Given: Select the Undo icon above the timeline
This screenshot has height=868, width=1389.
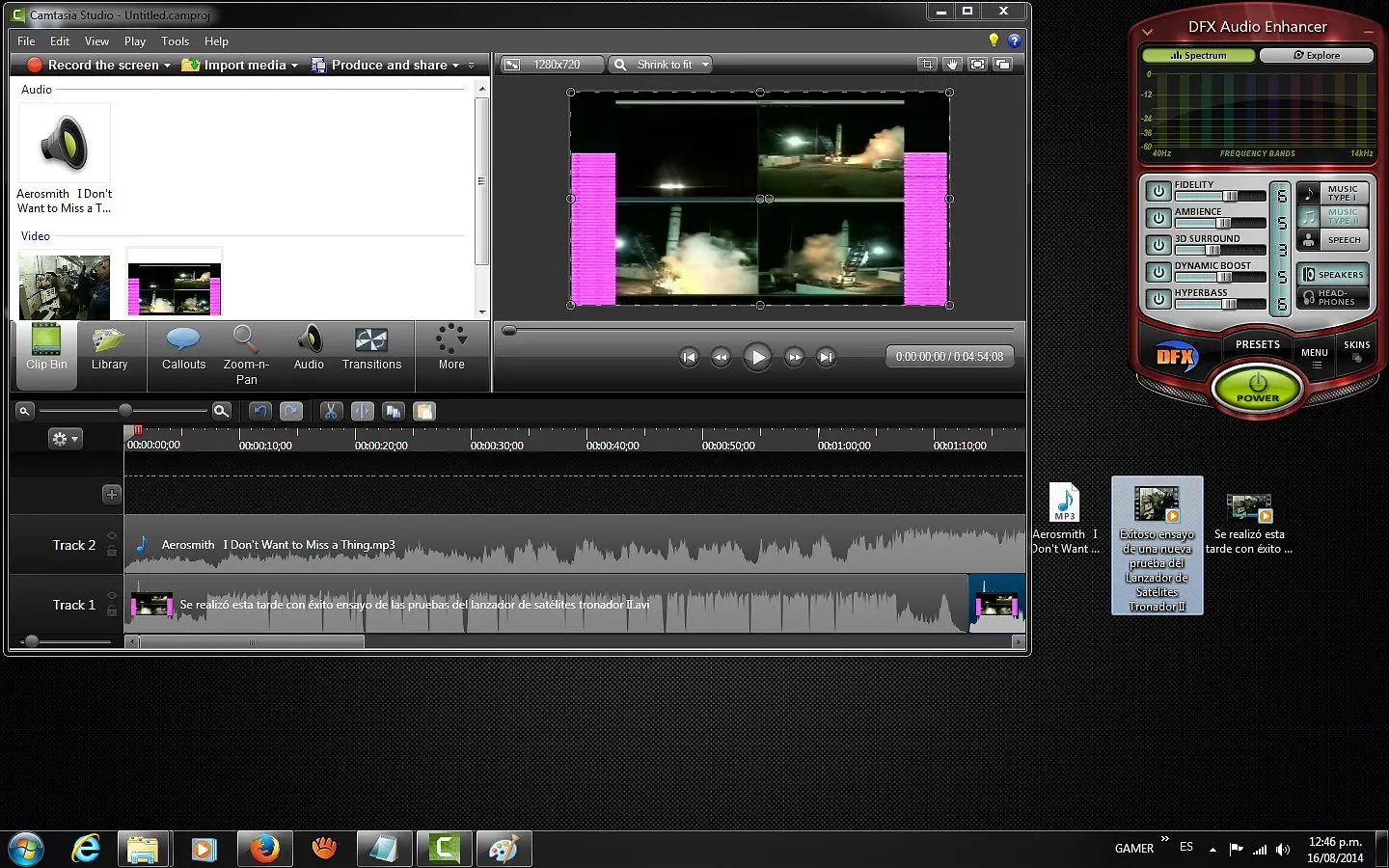Looking at the screenshot, I should [260, 412].
